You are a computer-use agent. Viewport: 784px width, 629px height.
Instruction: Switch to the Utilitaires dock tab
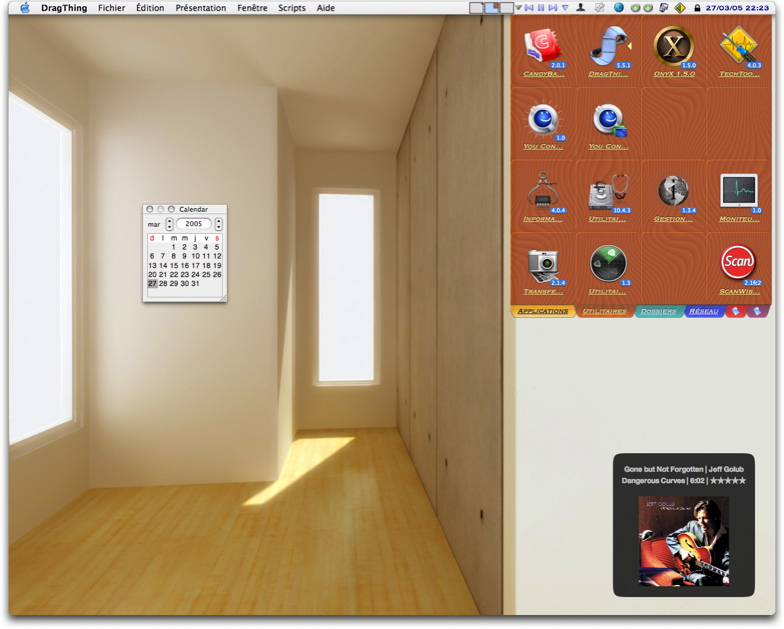[605, 312]
